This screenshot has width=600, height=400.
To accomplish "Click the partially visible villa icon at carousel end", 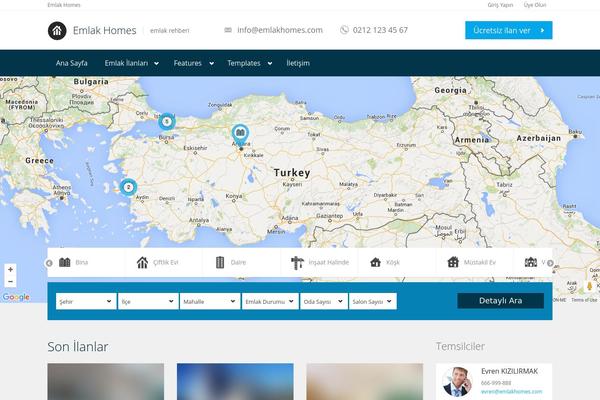I will (531, 262).
